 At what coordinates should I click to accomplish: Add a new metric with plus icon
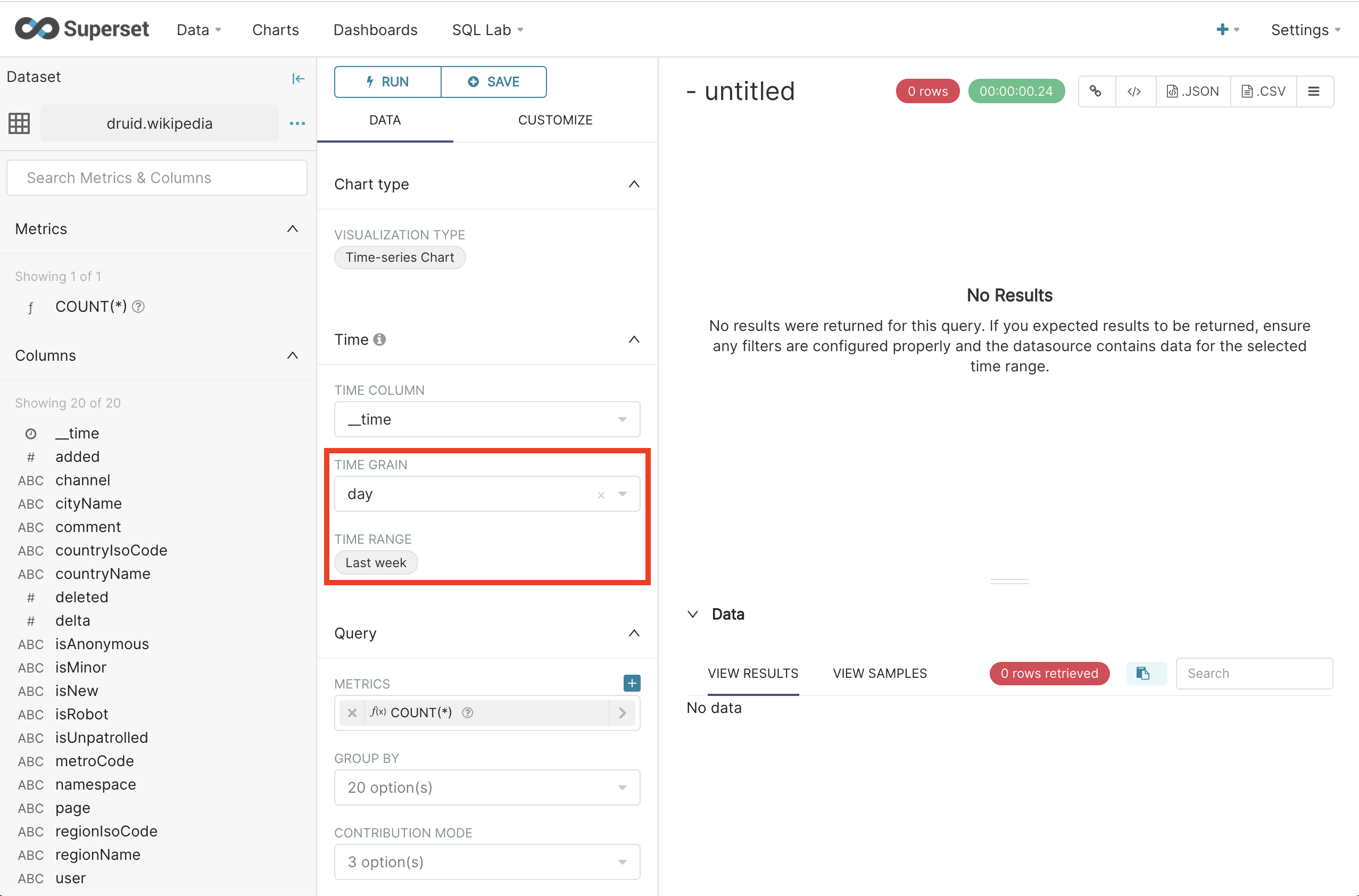632,683
